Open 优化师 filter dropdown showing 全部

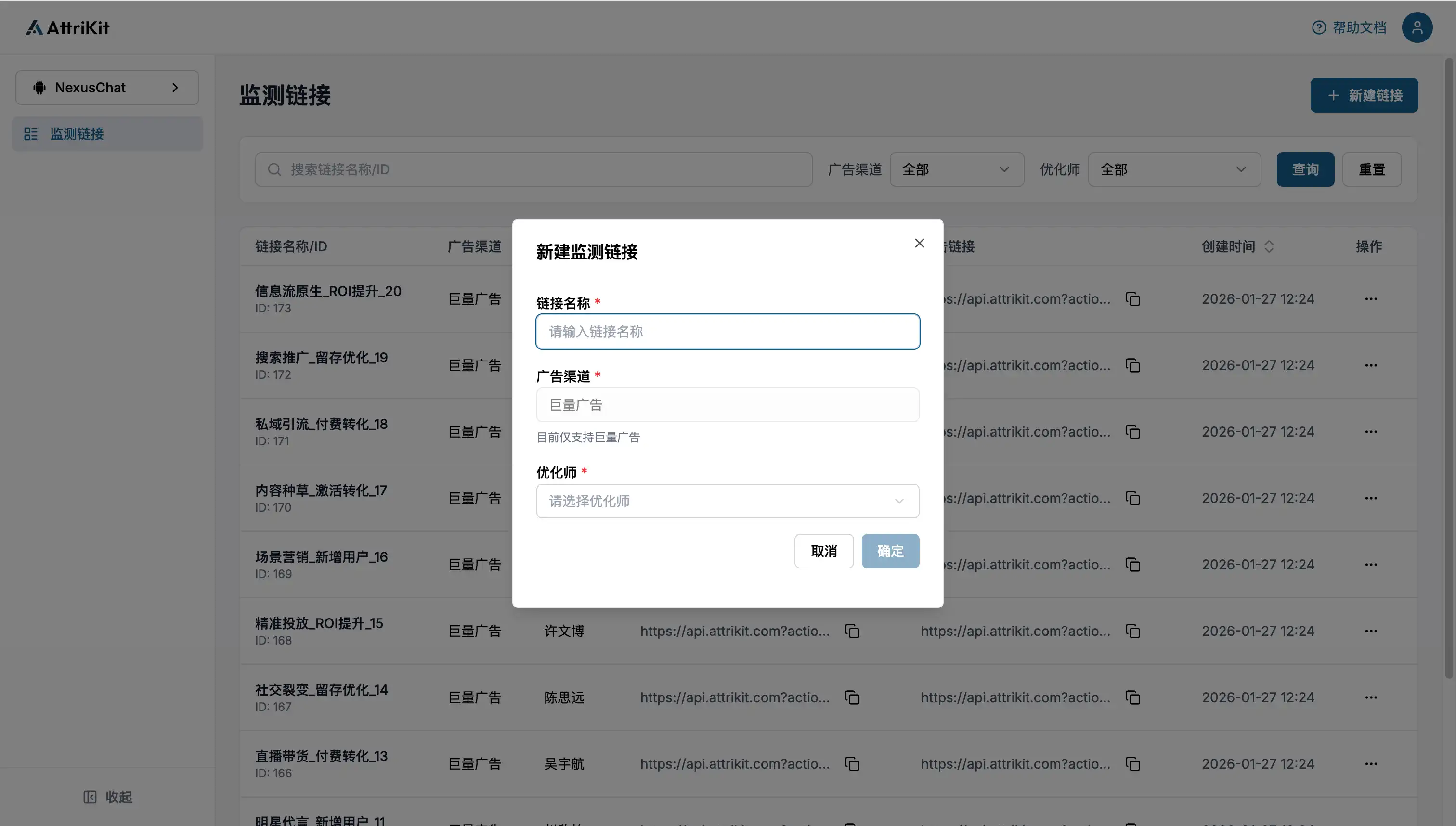click(x=1174, y=169)
